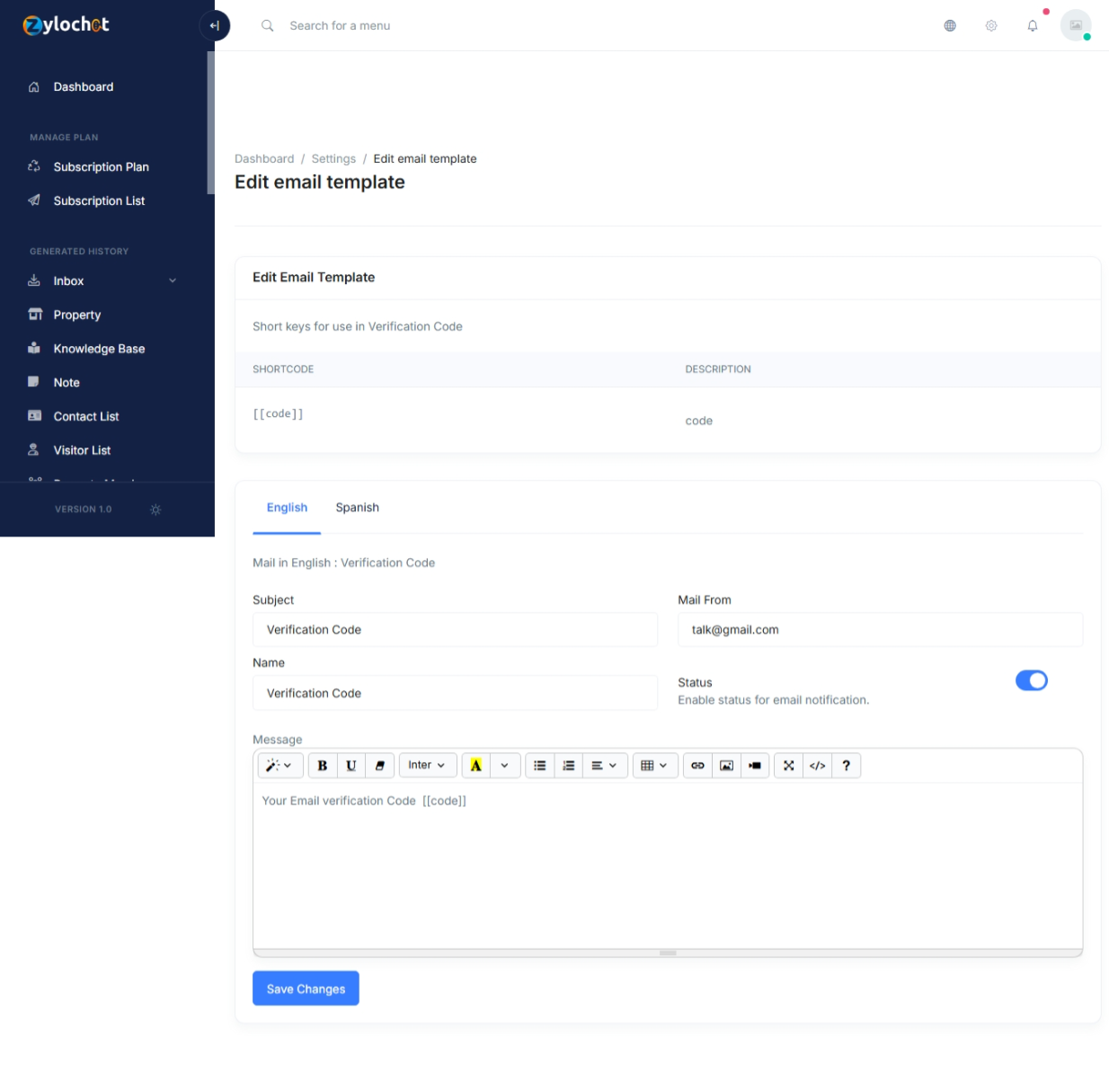Viewport: 1109px width, 1092px height.
Task: Go to Settings via the breadcrumb
Action: (x=333, y=159)
